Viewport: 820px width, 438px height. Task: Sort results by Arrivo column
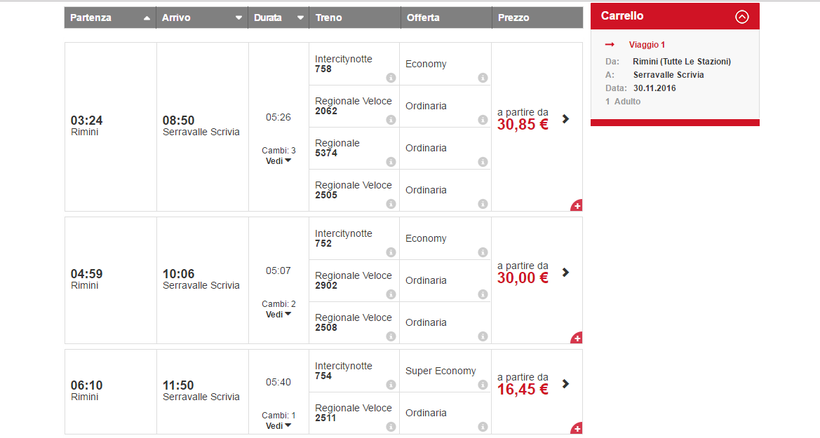(x=202, y=18)
